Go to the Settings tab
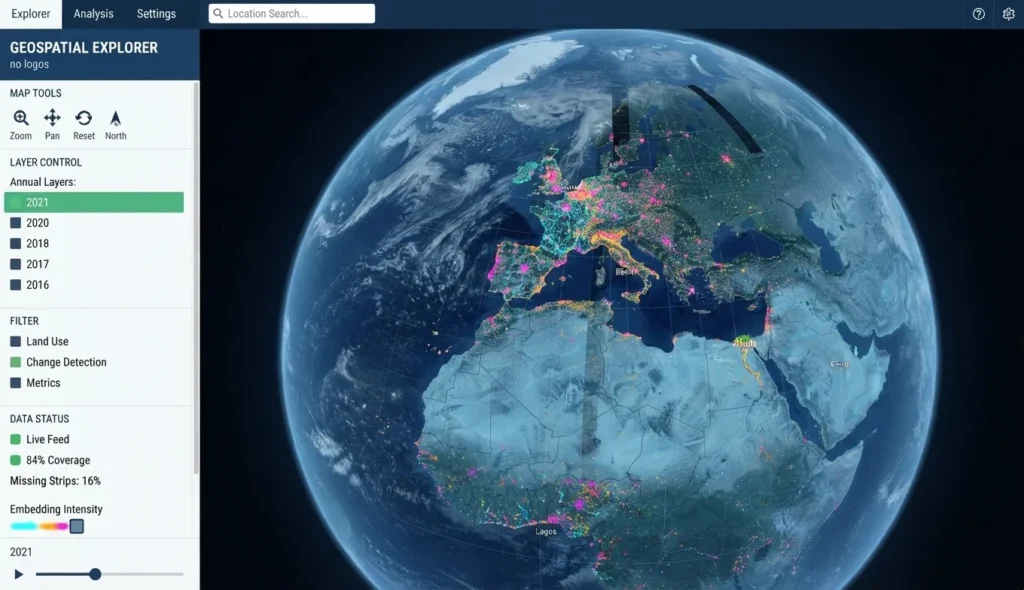This screenshot has height=590, width=1024. click(156, 14)
